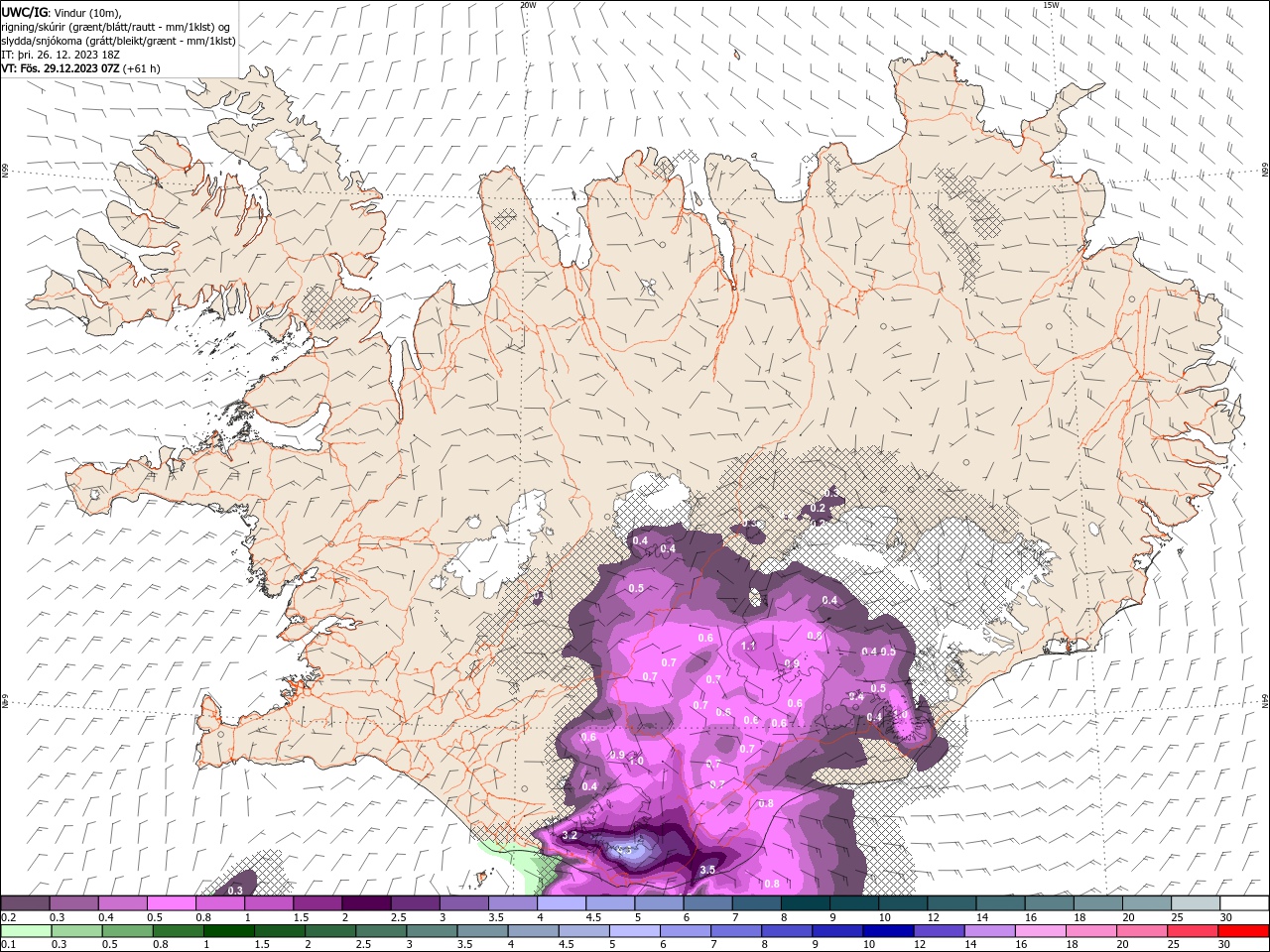Select the darkest navy blue 10 swatch in rain legend
This screenshot has width=1270, height=952.
tap(888, 931)
